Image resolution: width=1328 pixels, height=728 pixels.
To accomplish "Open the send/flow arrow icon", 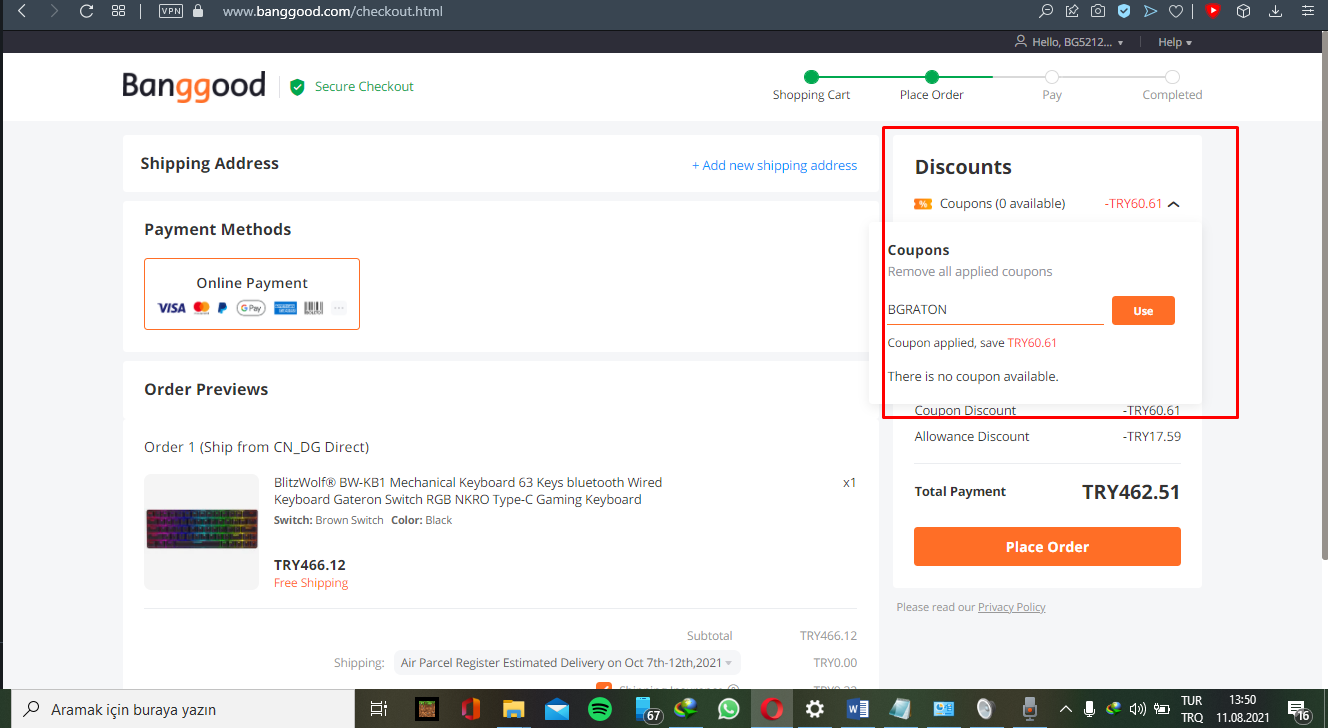I will tap(1150, 12).
